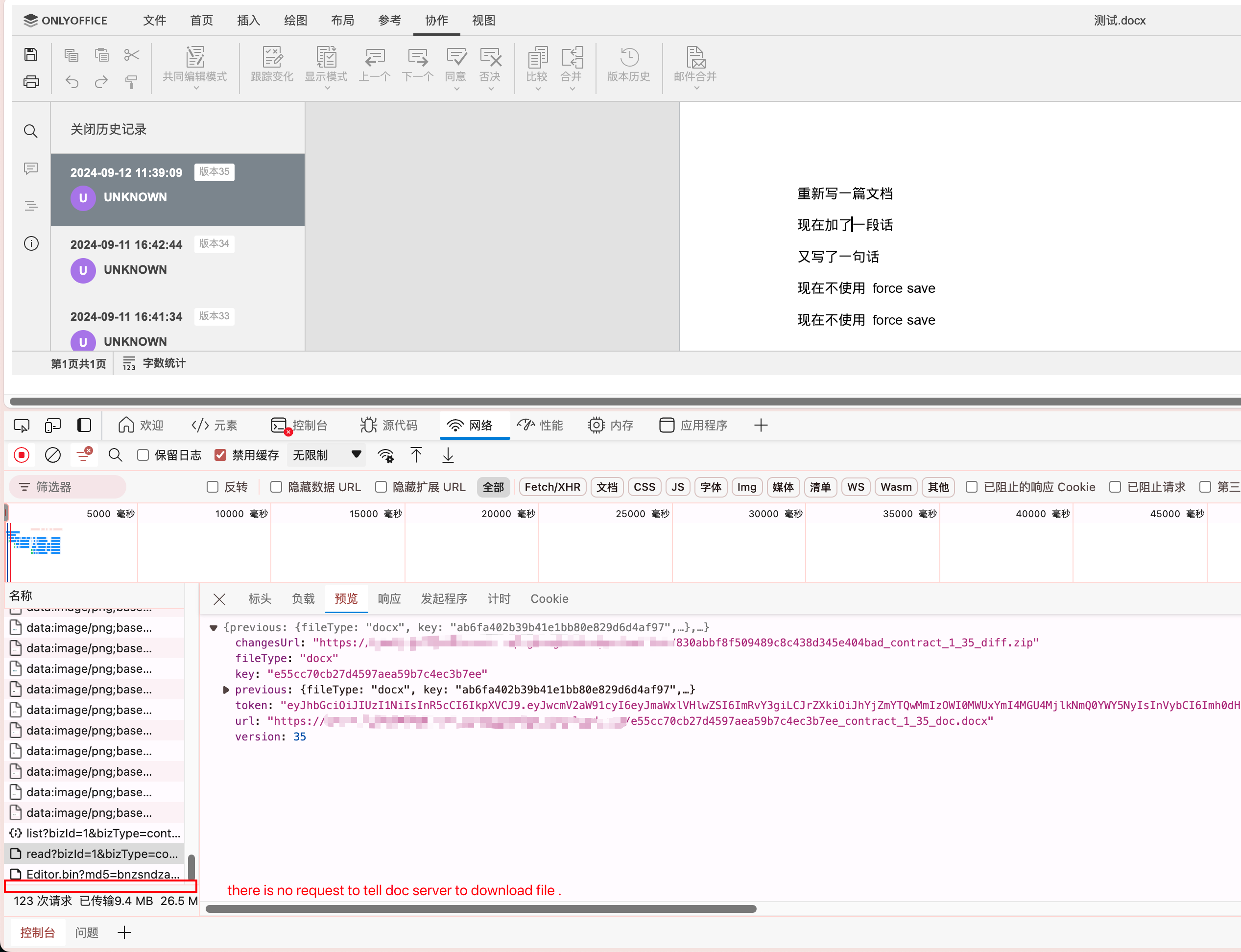Click the clear network log icon
Screen dimensions: 1241x952
pyautogui.click(x=53, y=455)
